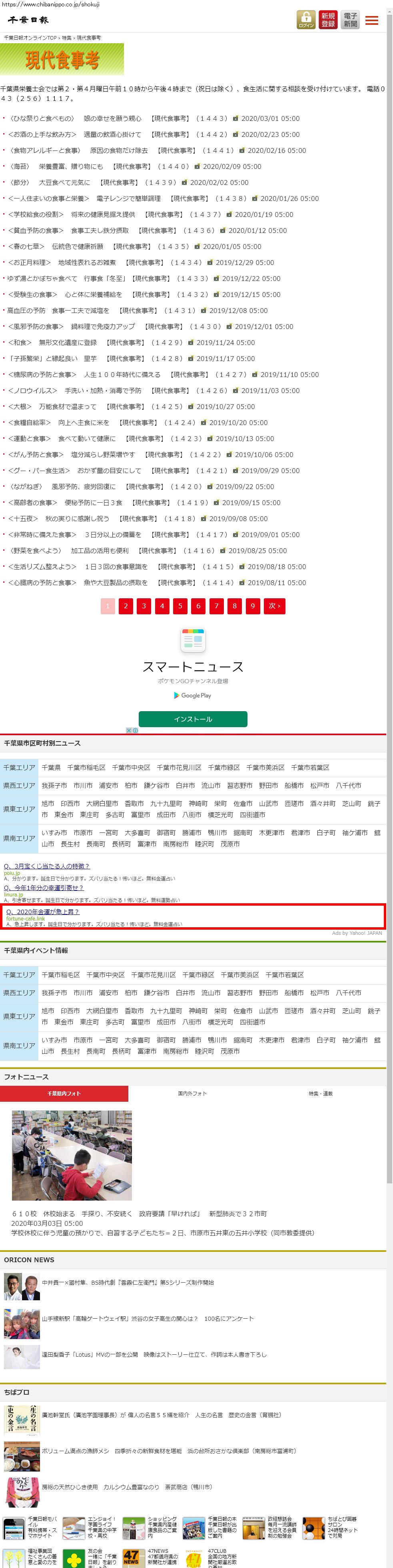Switch to the 特集・連載 photo tab
The image size is (393, 1568).
(321, 1093)
